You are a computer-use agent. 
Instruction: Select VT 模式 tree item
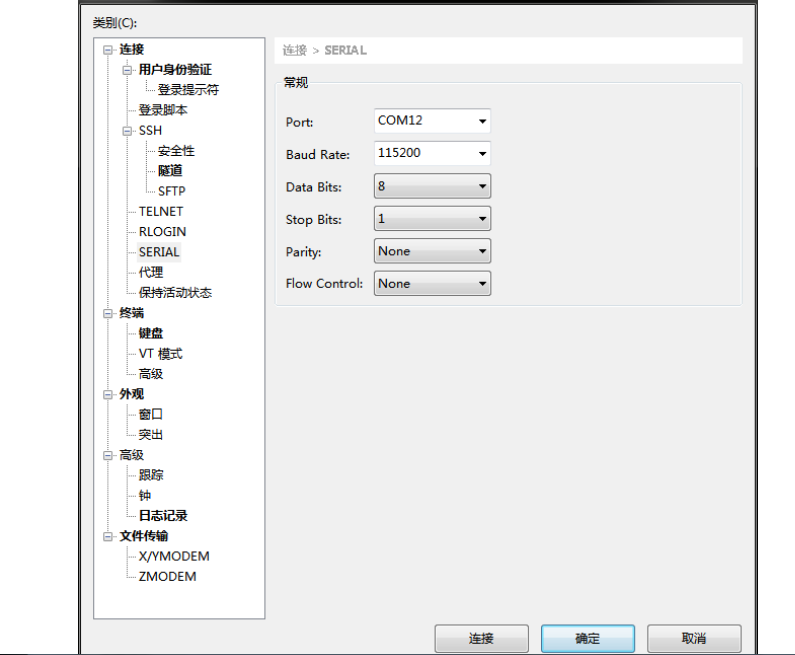click(161, 354)
